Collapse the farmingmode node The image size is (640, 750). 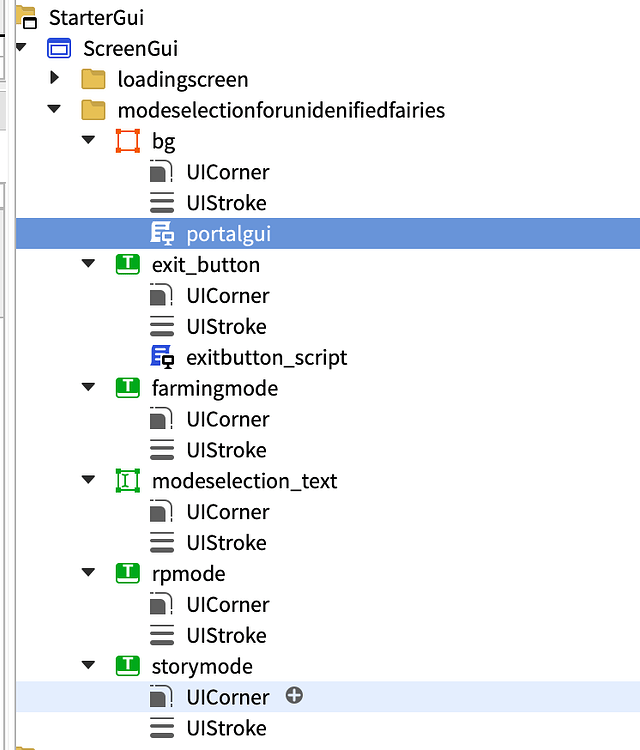click(x=88, y=386)
